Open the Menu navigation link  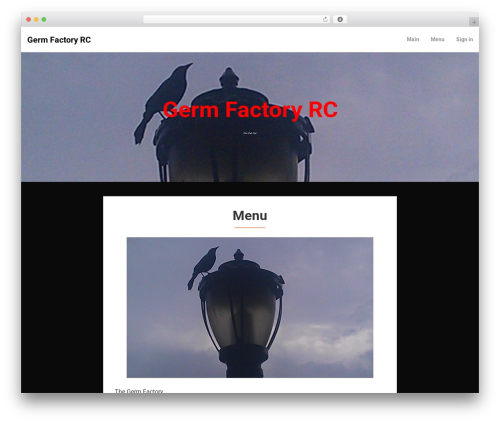437,39
